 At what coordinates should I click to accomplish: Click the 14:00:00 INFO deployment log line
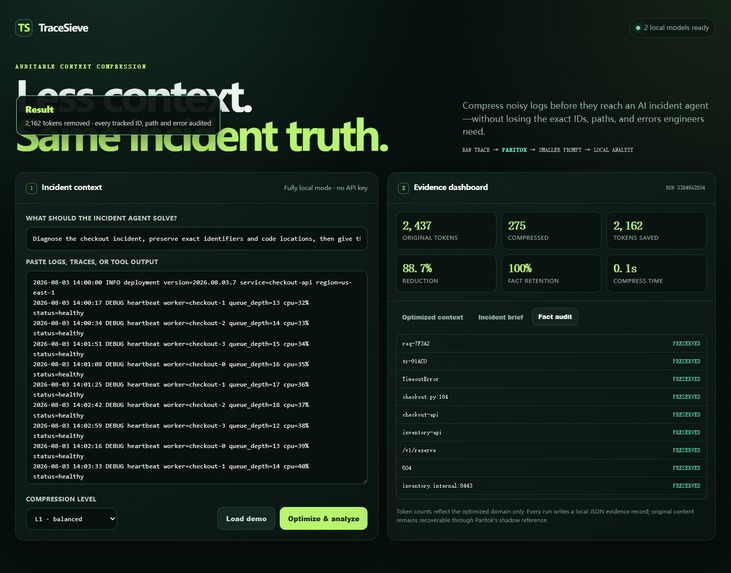pyautogui.click(x=192, y=288)
